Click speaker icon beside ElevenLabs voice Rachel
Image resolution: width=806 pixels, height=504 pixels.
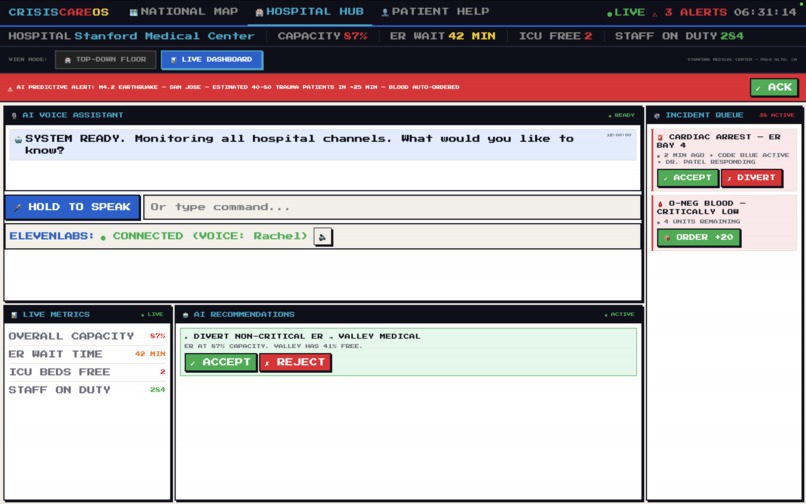[x=323, y=237]
